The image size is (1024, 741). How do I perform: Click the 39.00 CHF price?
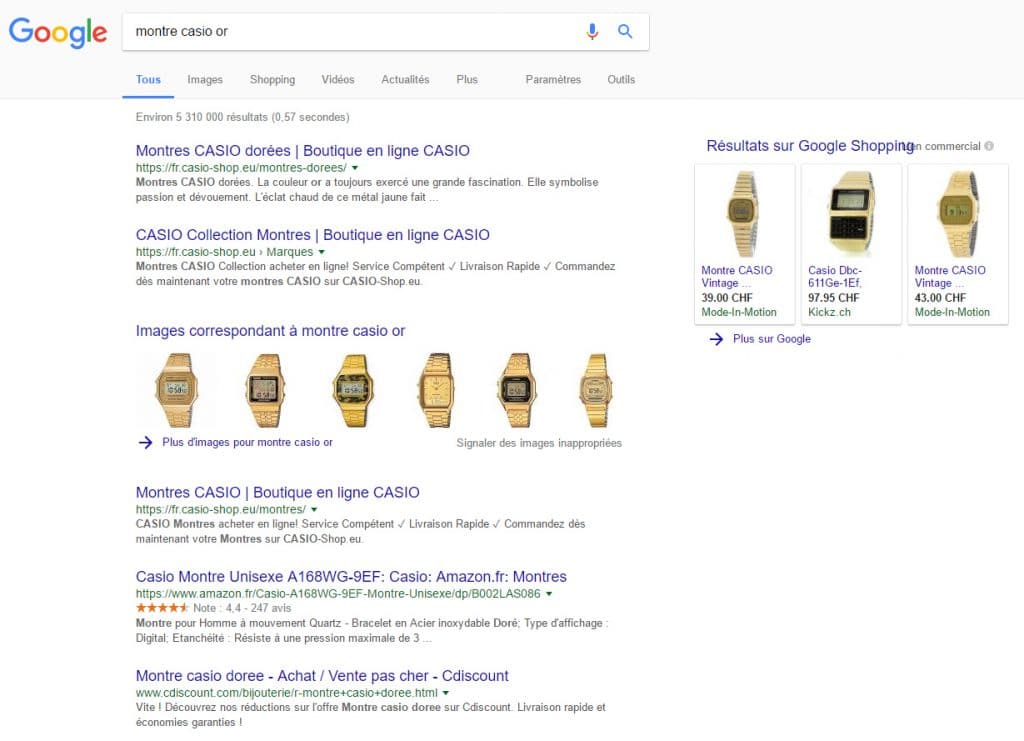point(727,298)
